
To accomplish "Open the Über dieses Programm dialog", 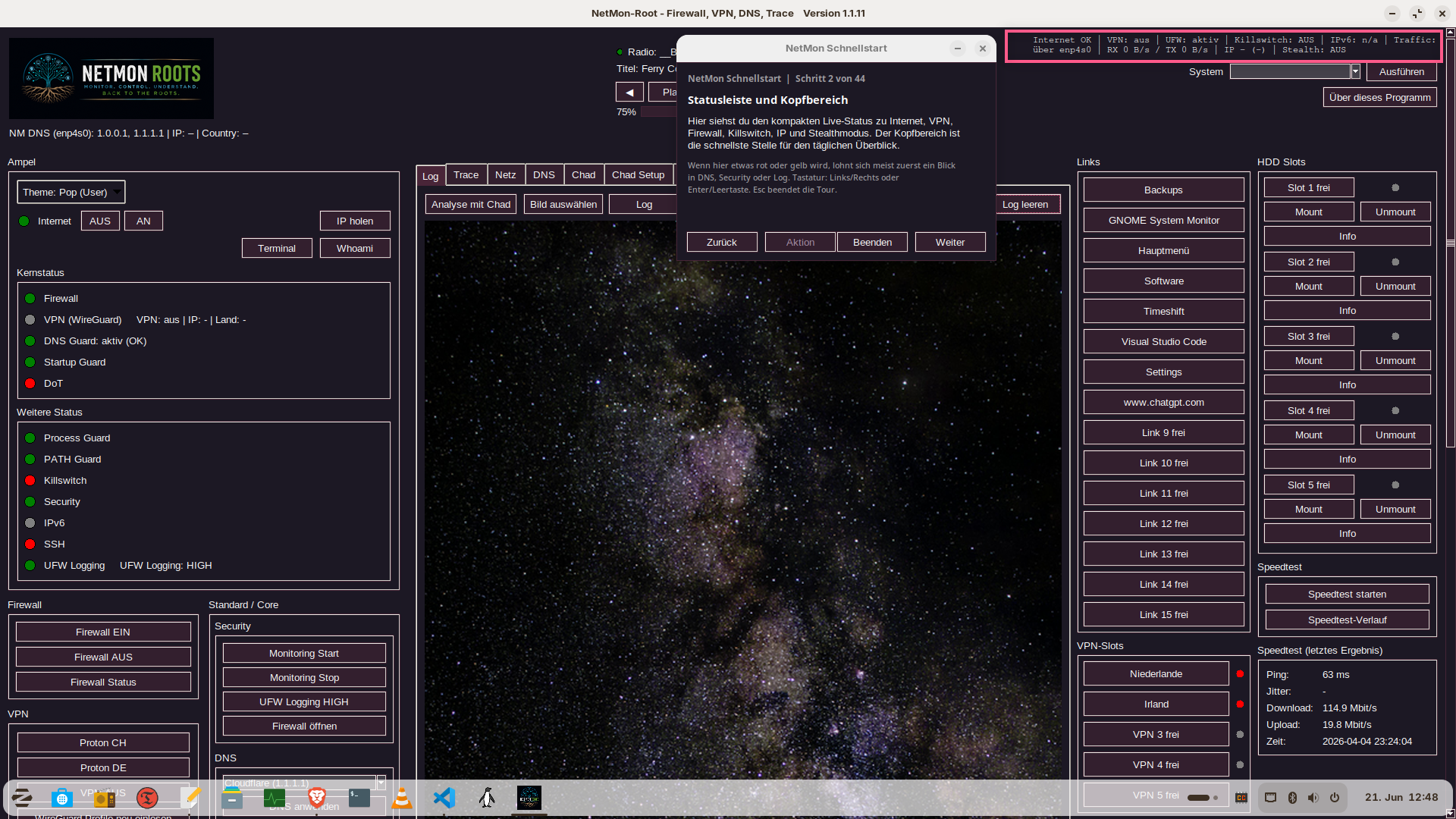I will click(1380, 97).
